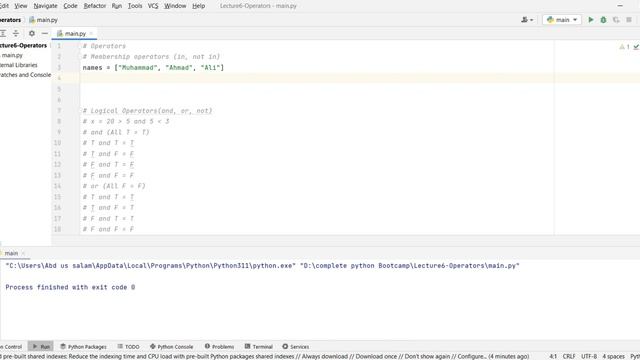Click the Membership operators comment on line 2
This screenshot has width=640, height=360.
[151, 57]
